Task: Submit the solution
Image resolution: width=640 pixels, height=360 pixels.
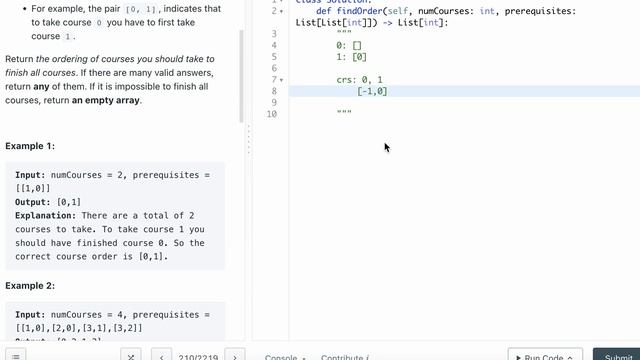Action: click(618, 356)
